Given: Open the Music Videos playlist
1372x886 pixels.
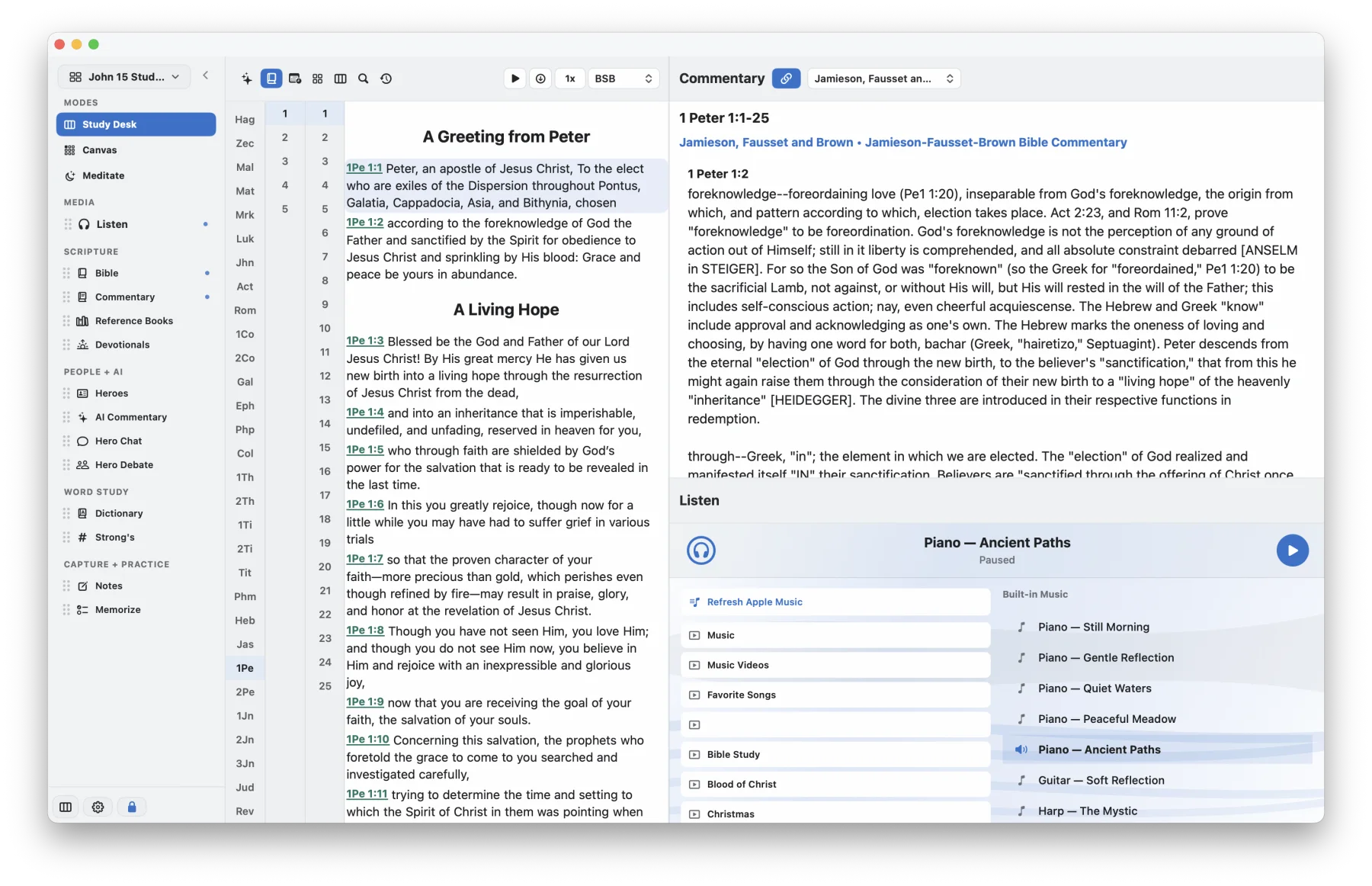Looking at the screenshot, I should point(835,665).
